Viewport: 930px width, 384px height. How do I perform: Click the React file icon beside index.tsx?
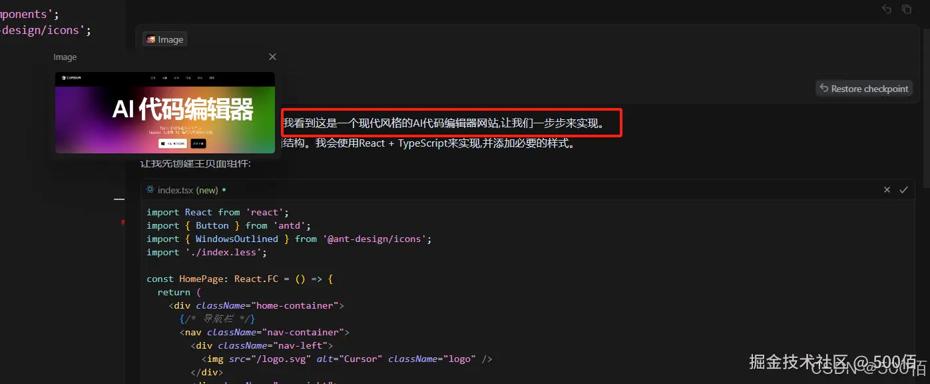(x=151, y=189)
